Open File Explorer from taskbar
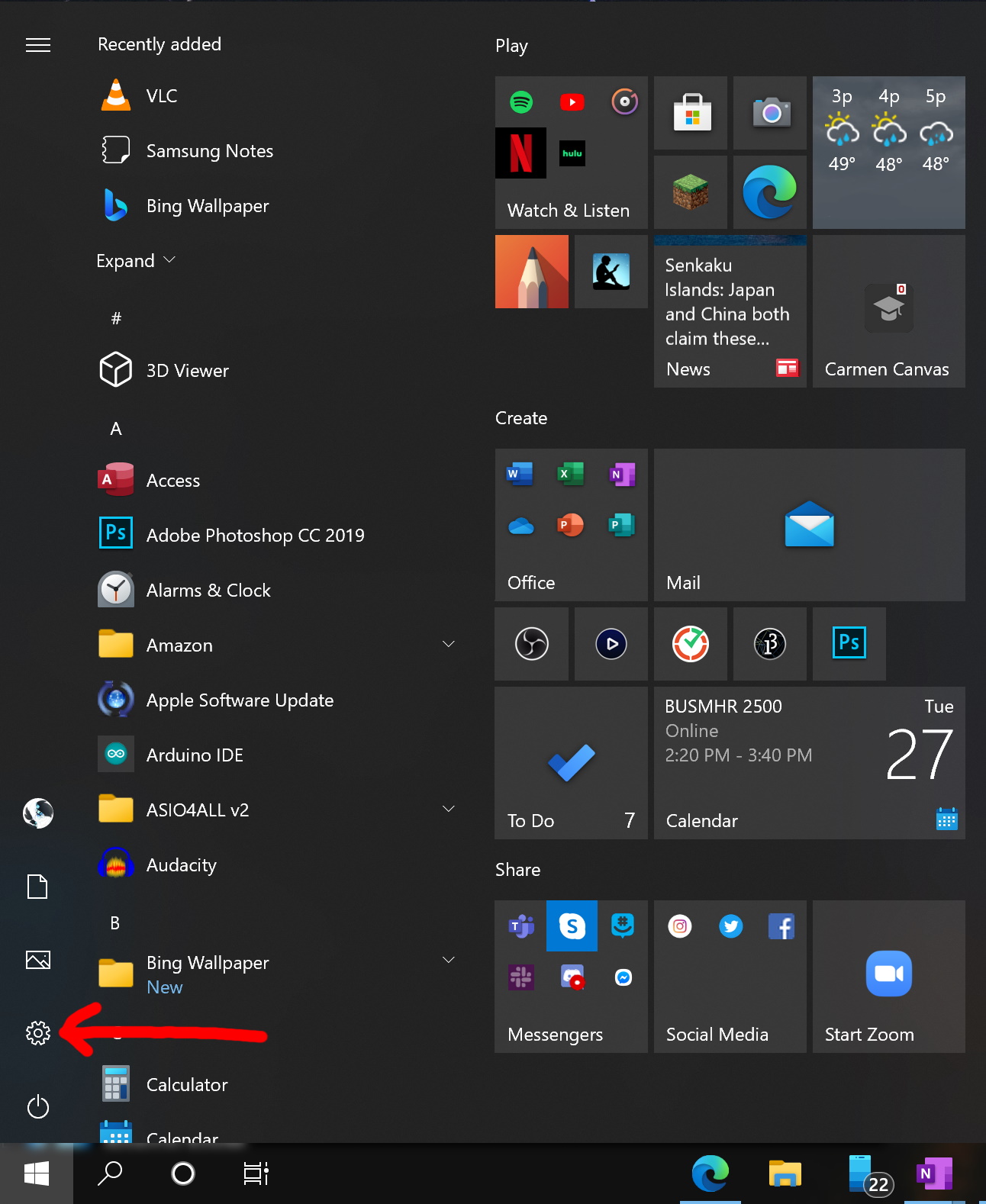Image resolution: width=986 pixels, height=1204 pixels. [x=785, y=1173]
